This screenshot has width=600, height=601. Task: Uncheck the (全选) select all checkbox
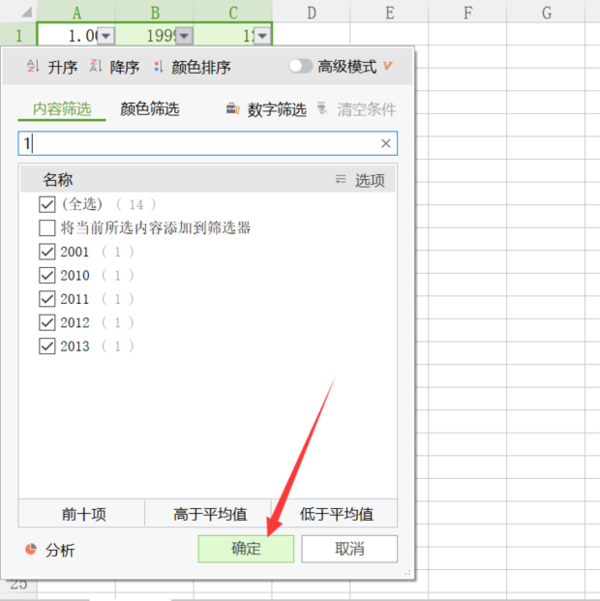[47, 204]
